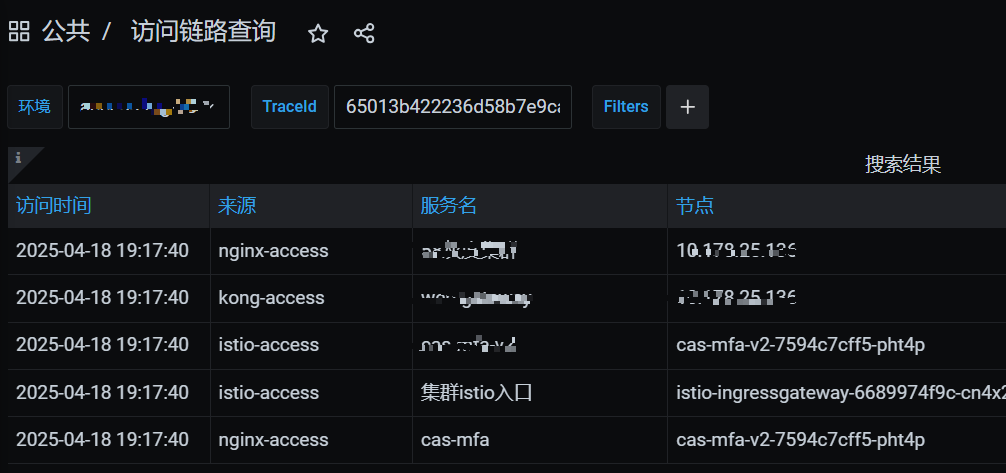This screenshot has height=473, width=1006.
Task: Click the kong-access source cell
Action: [271, 298]
